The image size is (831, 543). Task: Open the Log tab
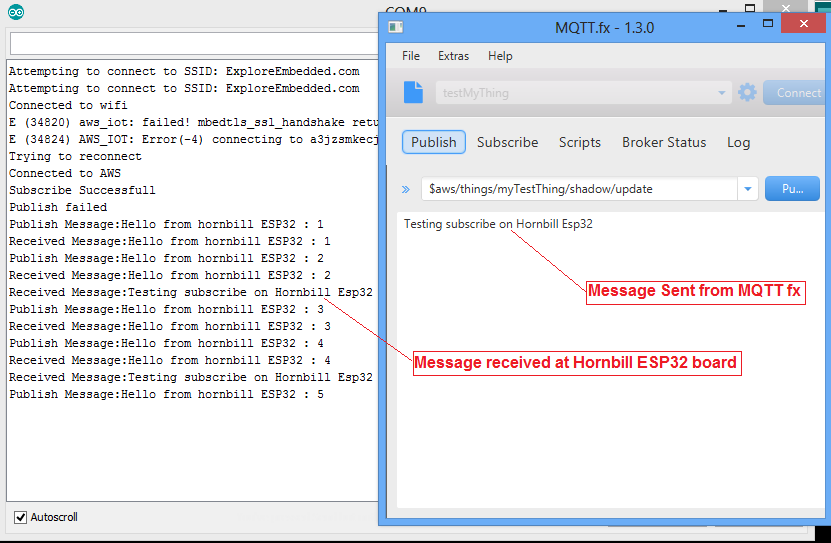pos(738,142)
